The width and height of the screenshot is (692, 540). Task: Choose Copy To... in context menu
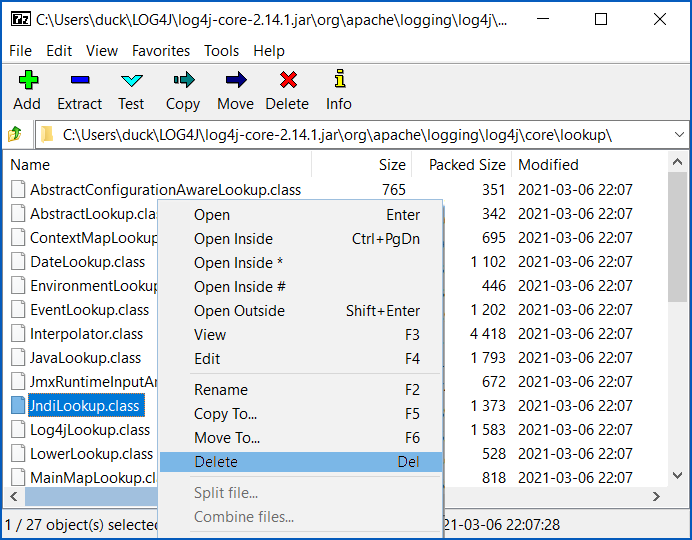301,414
